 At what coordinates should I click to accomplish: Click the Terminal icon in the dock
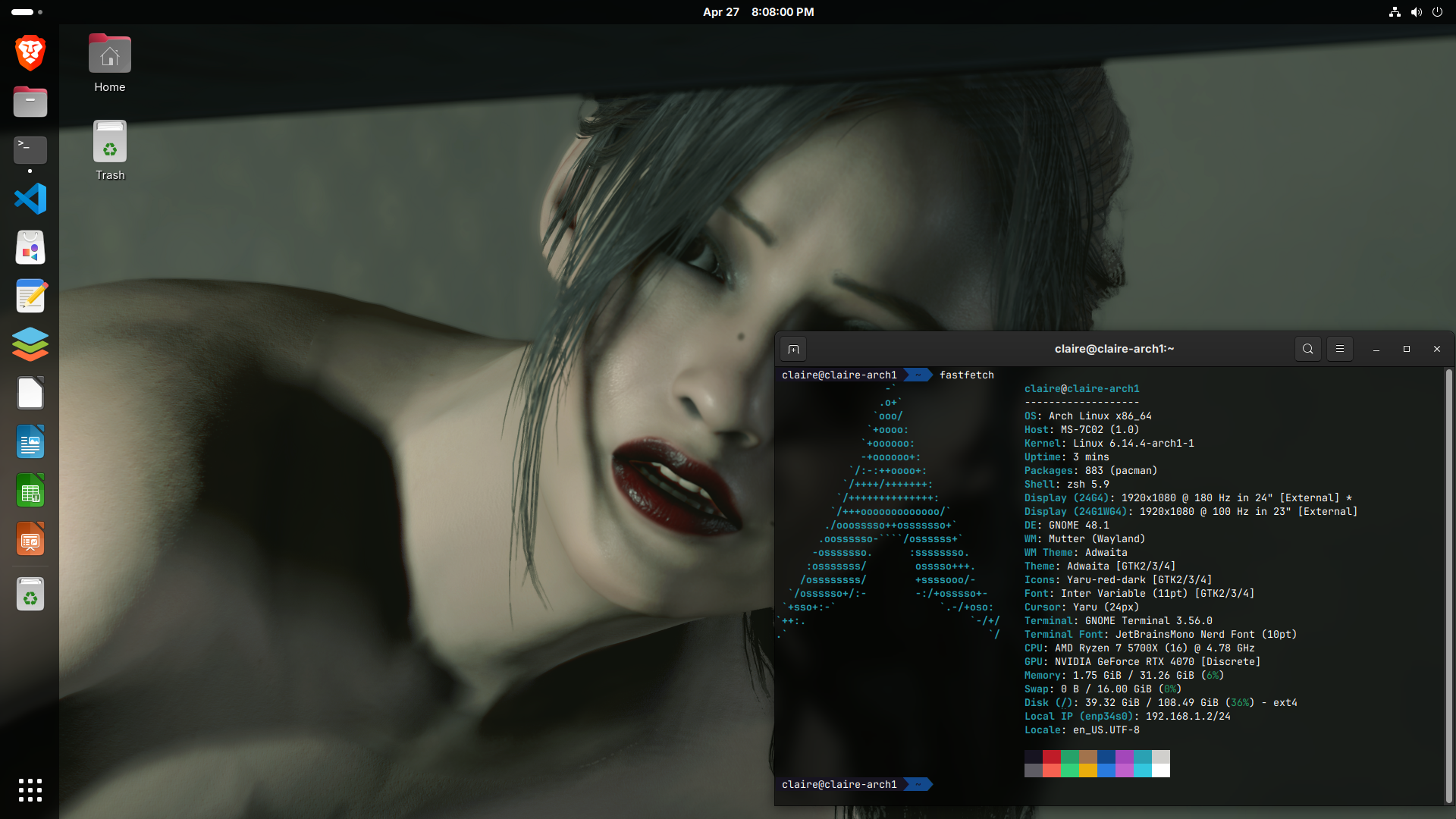[x=30, y=150]
